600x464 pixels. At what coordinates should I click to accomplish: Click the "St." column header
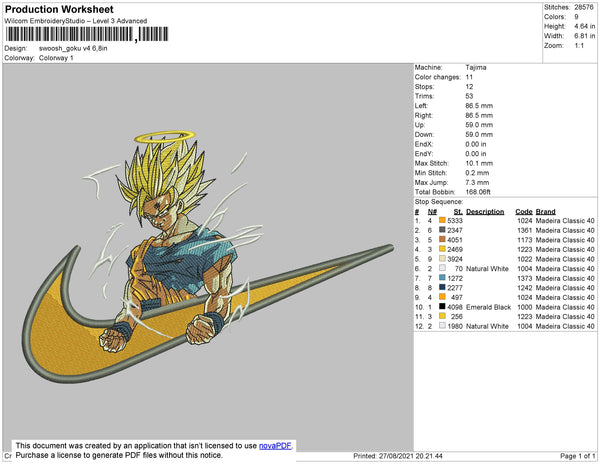[458, 212]
